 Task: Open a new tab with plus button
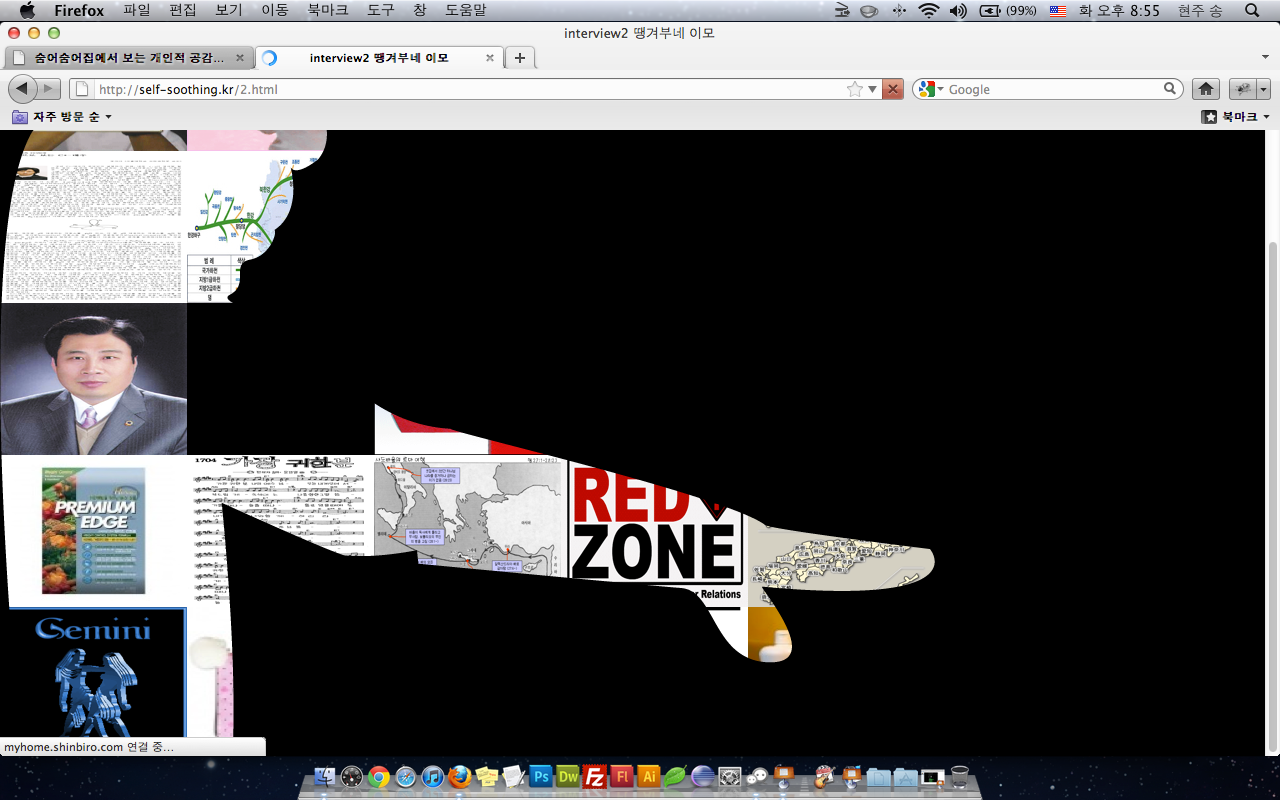520,58
